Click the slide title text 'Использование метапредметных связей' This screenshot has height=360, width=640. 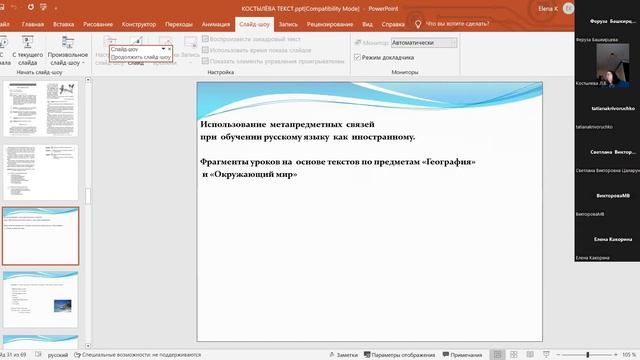tap(287, 124)
